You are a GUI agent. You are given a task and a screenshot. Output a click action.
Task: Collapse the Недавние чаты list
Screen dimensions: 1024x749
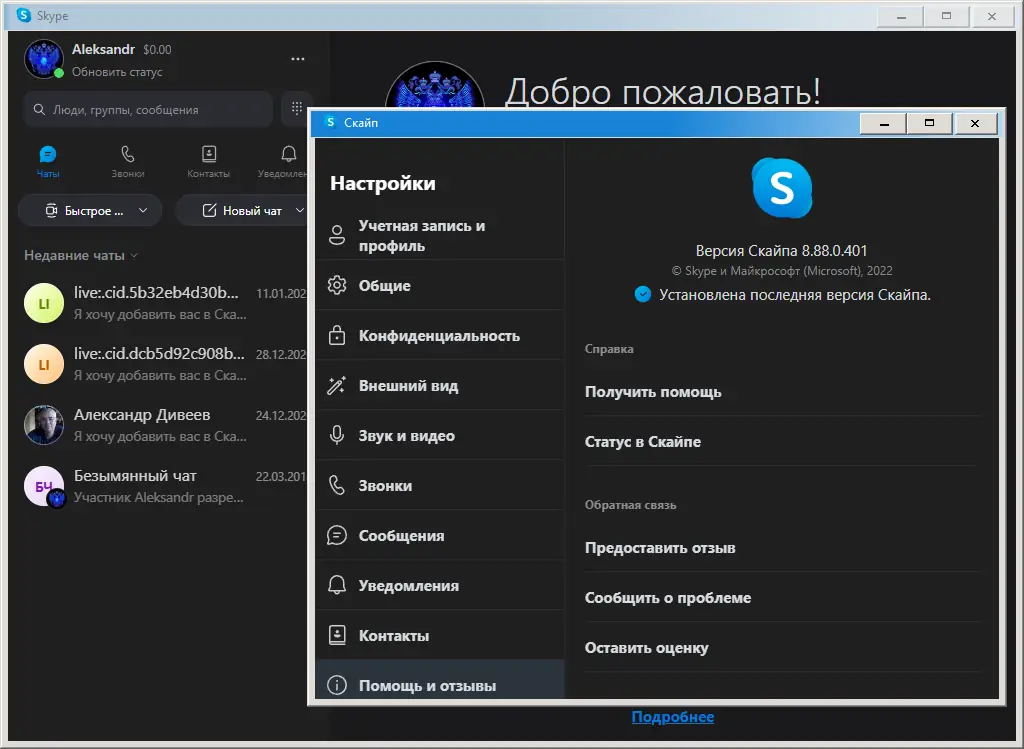click(x=135, y=255)
